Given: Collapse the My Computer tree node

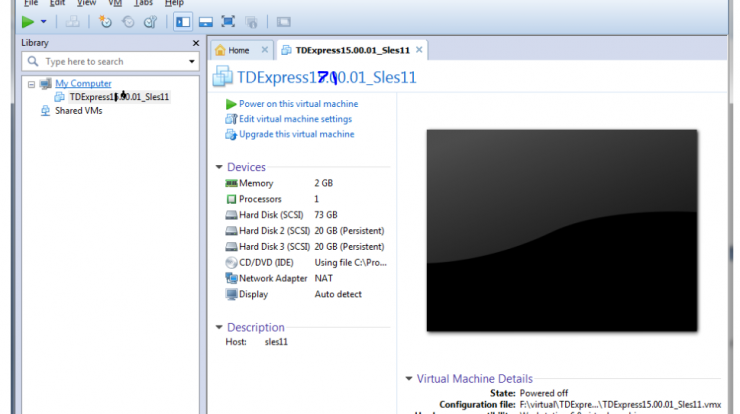Looking at the screenshot, I should click(31, 84).
